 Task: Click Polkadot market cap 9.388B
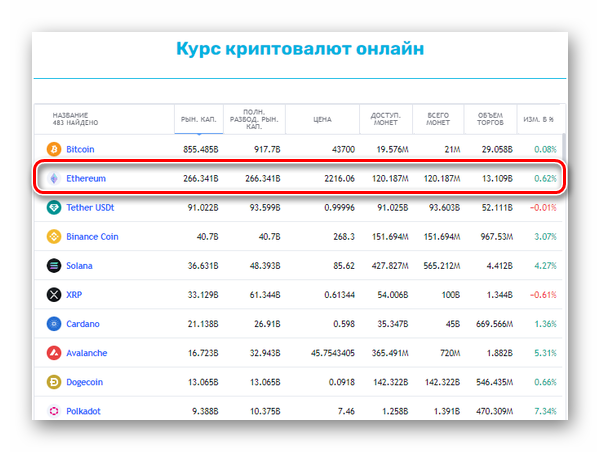pyautogui.click(x=205, y=411)
